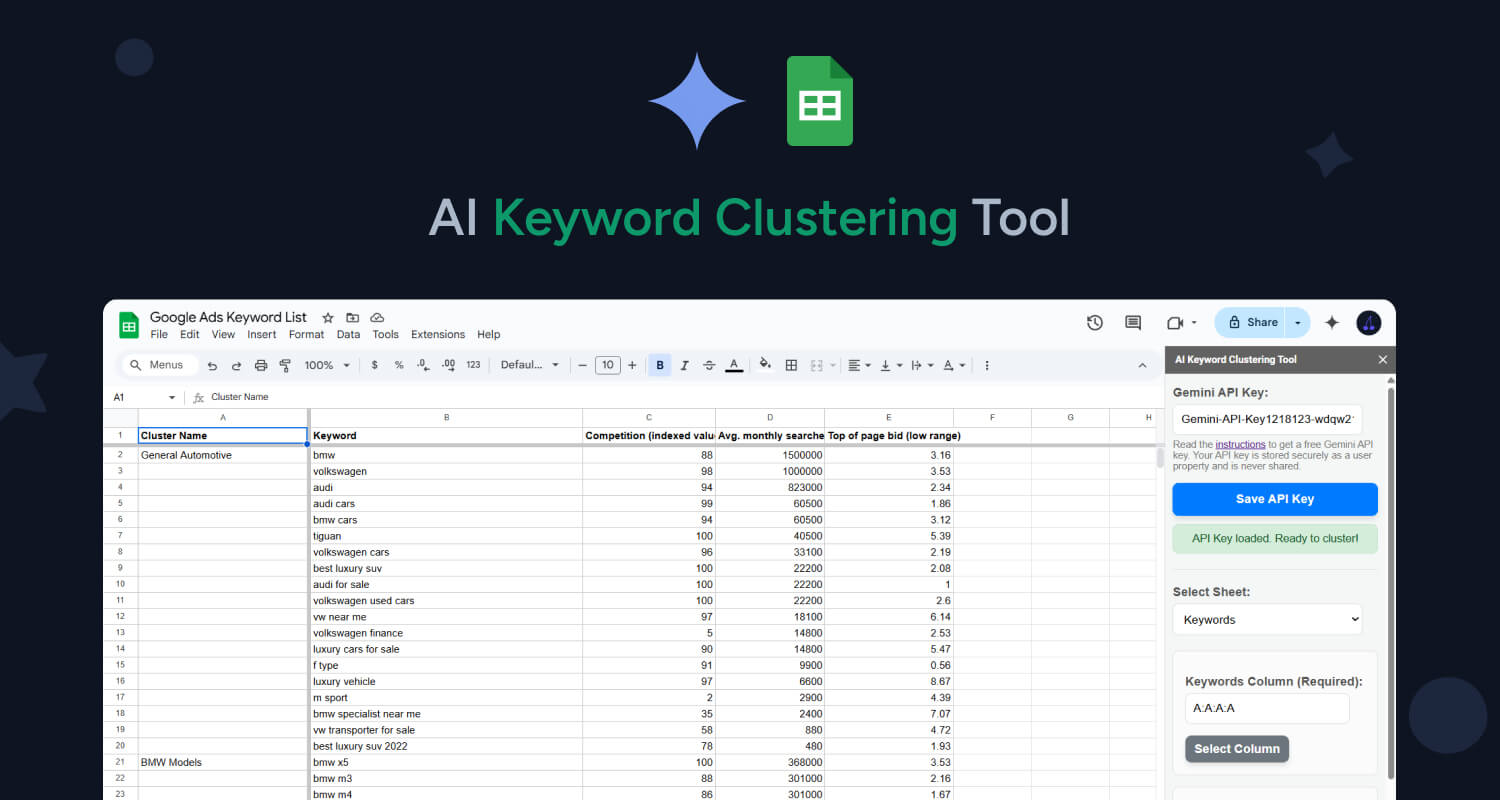Click the Gemini API Key input field

click(1267, 420)
